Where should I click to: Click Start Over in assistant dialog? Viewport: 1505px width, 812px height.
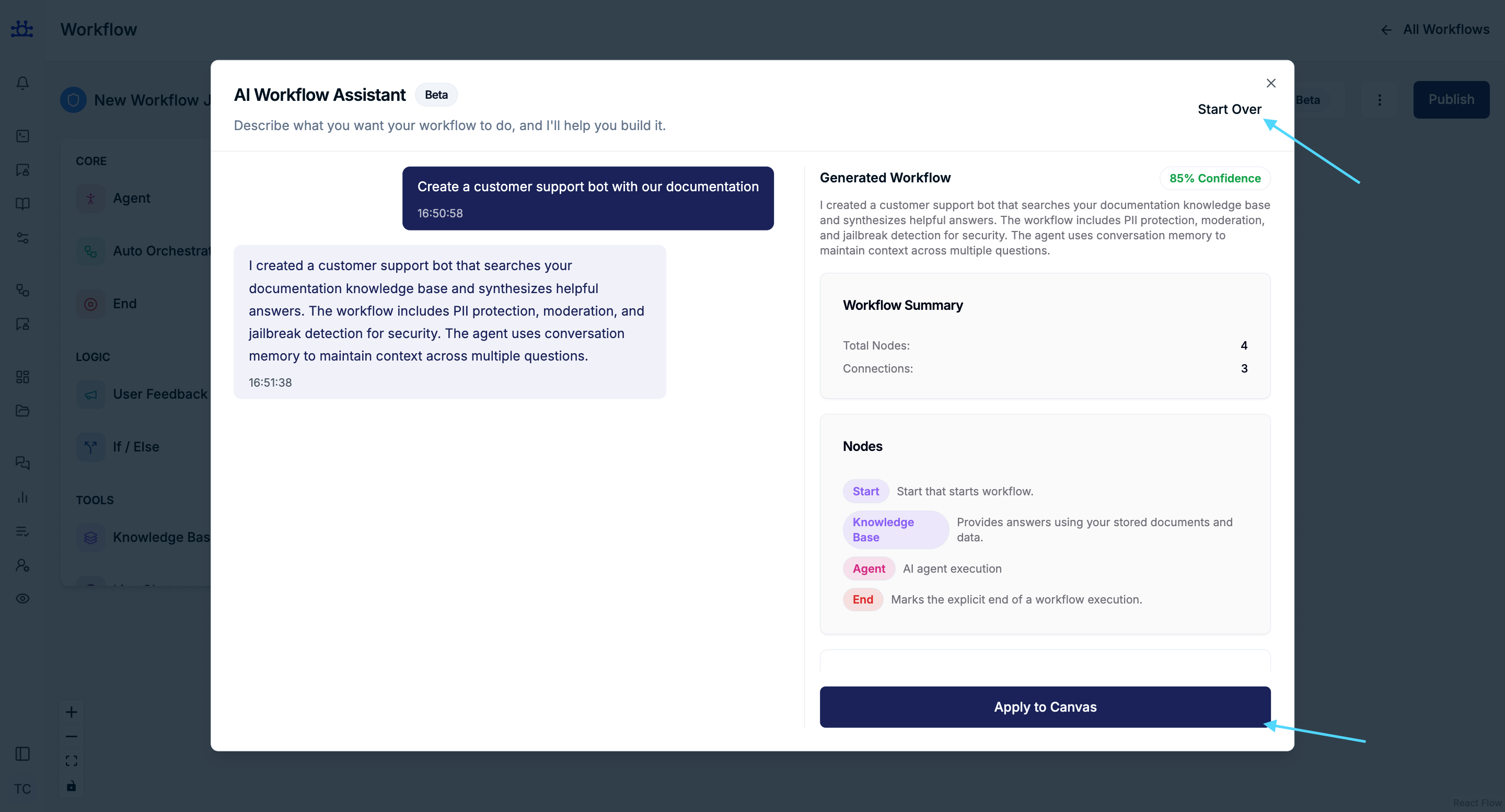click(1229, 109)
